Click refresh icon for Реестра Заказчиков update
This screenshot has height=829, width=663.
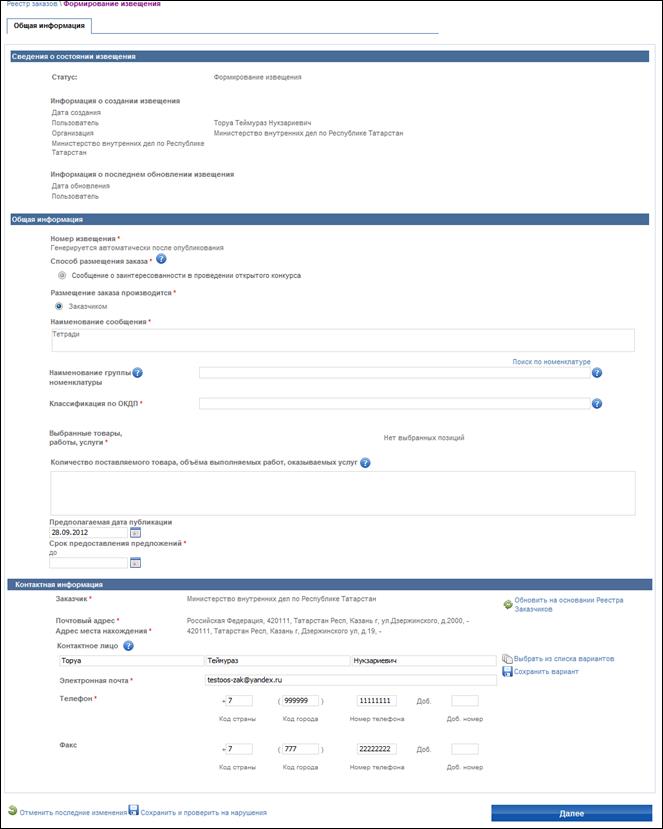coord(508,604)
